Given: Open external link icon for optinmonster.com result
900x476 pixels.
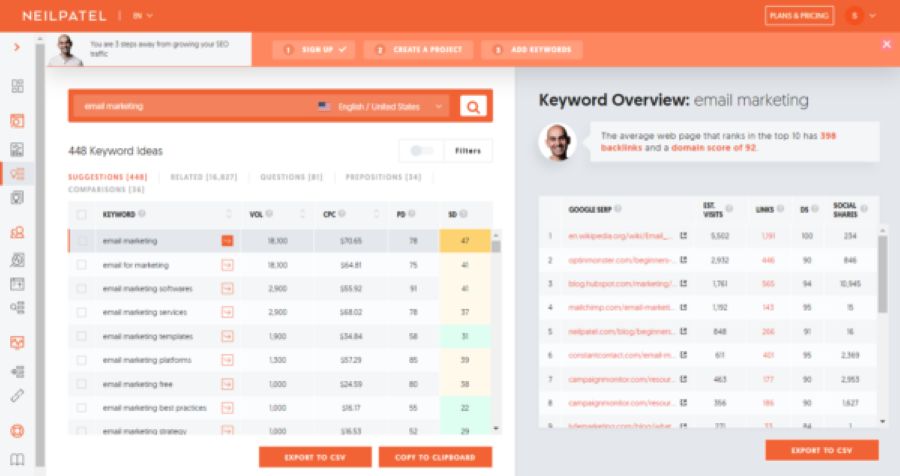Looking at the screenshot, I should click(x=684, y=260).
